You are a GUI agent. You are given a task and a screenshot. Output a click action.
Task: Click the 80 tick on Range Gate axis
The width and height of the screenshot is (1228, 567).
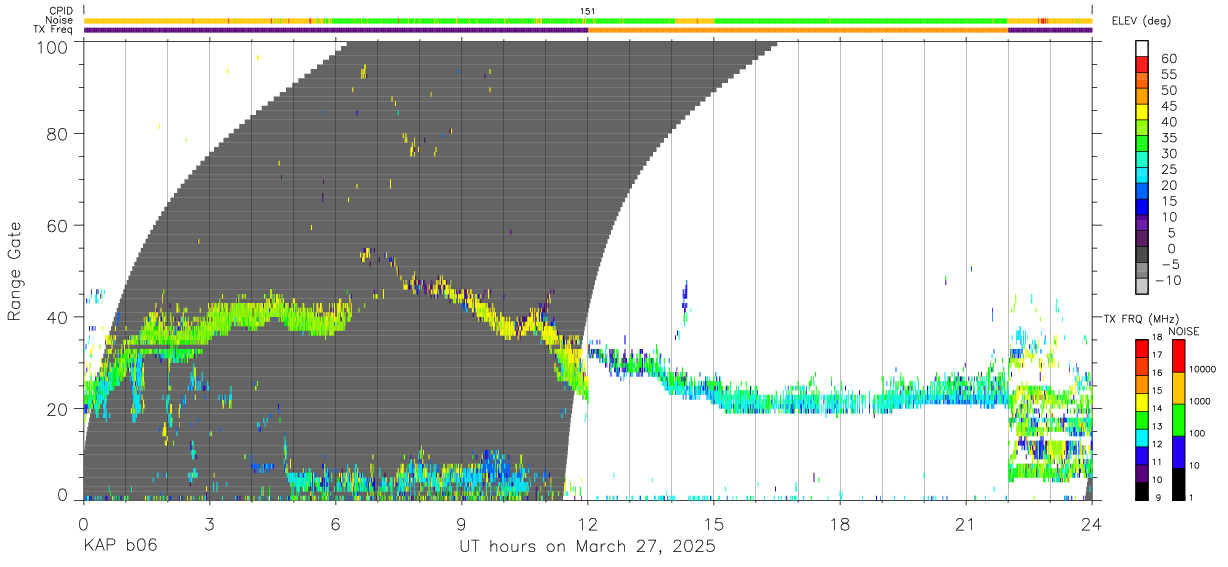tap(59, 134)
